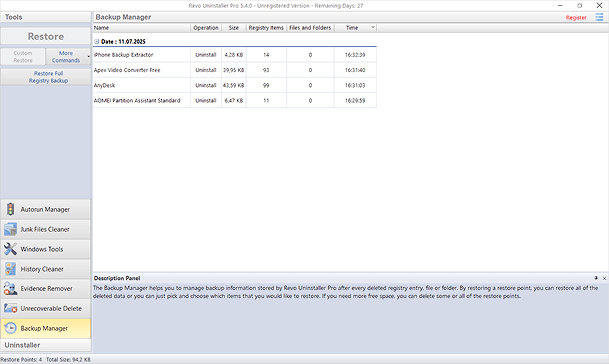Click the Backup Manager clock icon
The image size is (609, 364).
coord(10,328)
